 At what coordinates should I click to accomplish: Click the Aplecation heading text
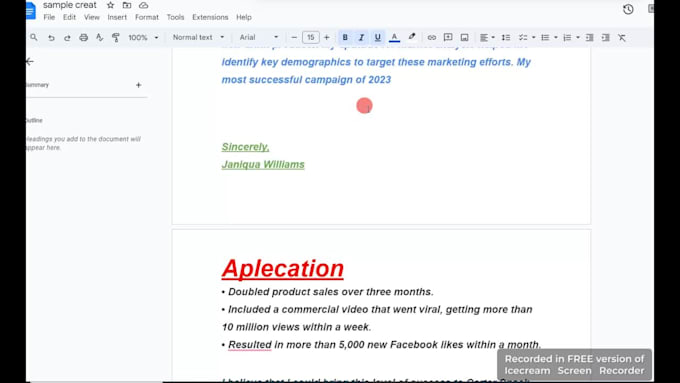click(283, 268)
